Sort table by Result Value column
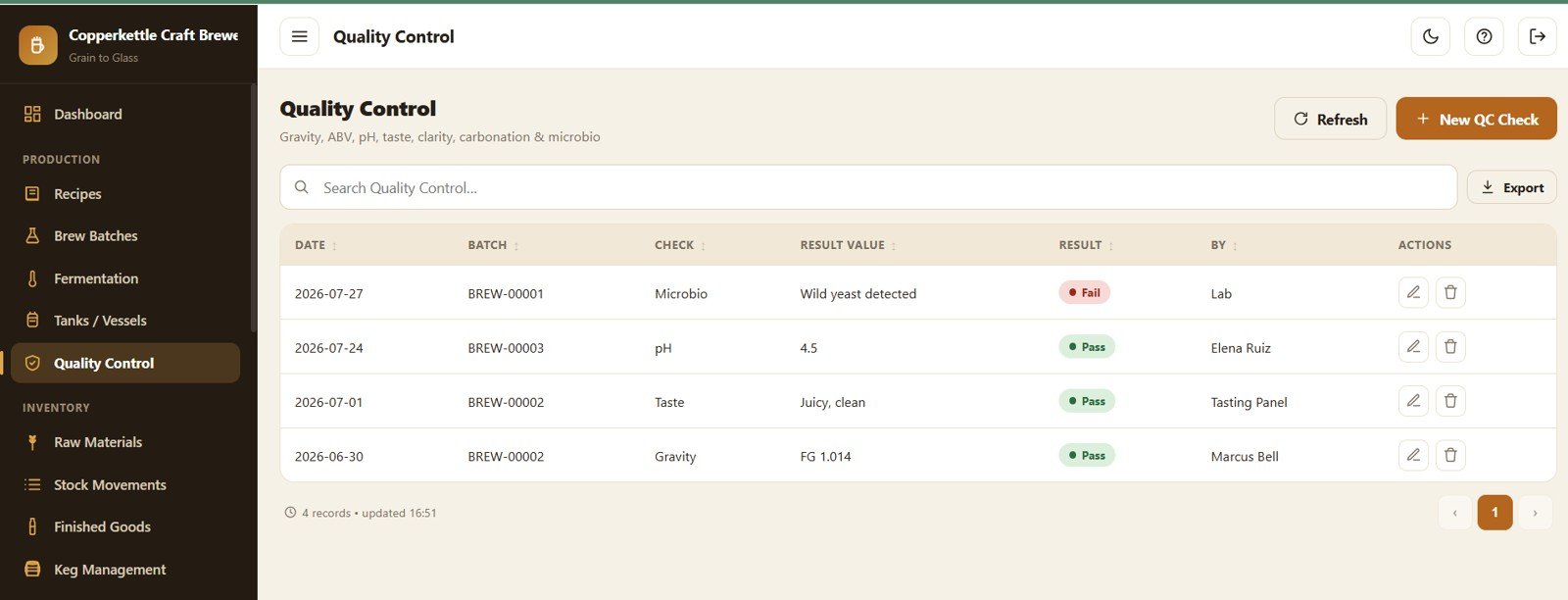The image size is (1568, 600). pyautogui.click(x=849, y=245)
